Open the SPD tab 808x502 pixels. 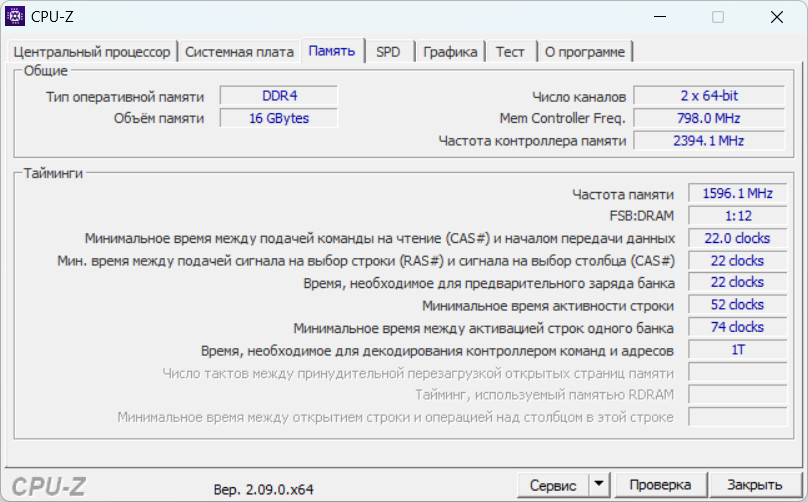click(388, 52)
